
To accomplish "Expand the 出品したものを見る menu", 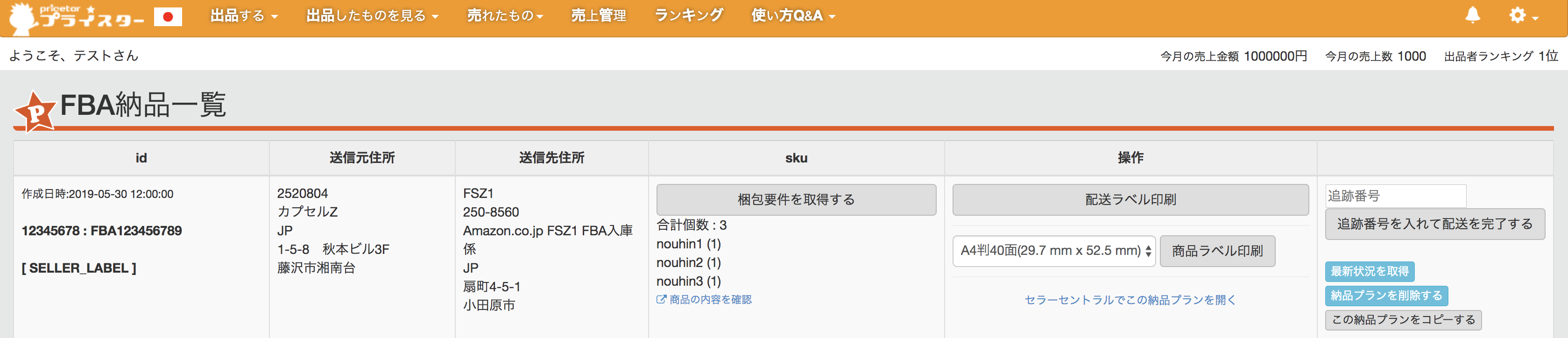I will (x=373, y=16).
